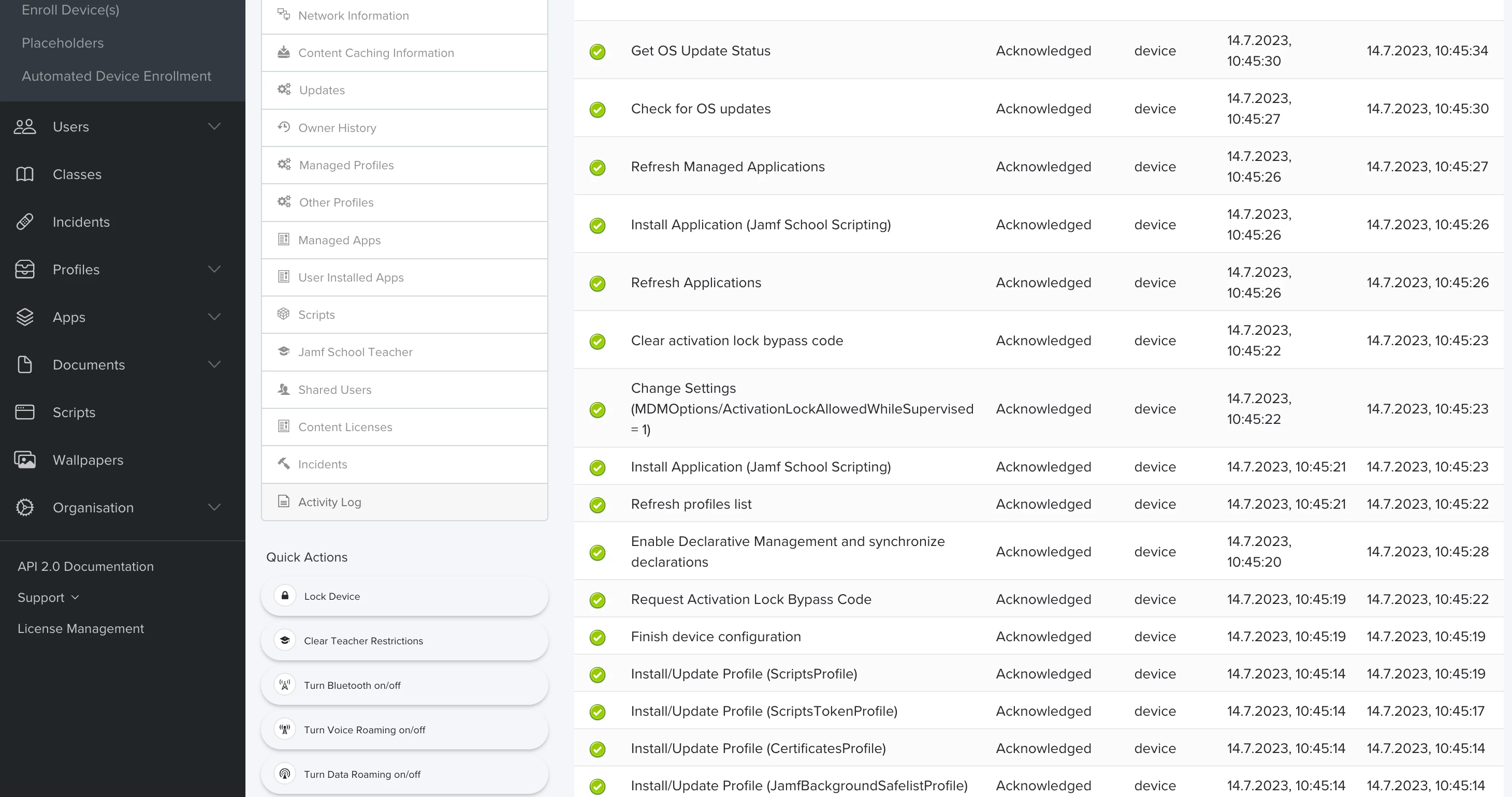Click 'Finish device configuration' log entry

point(716,637)
